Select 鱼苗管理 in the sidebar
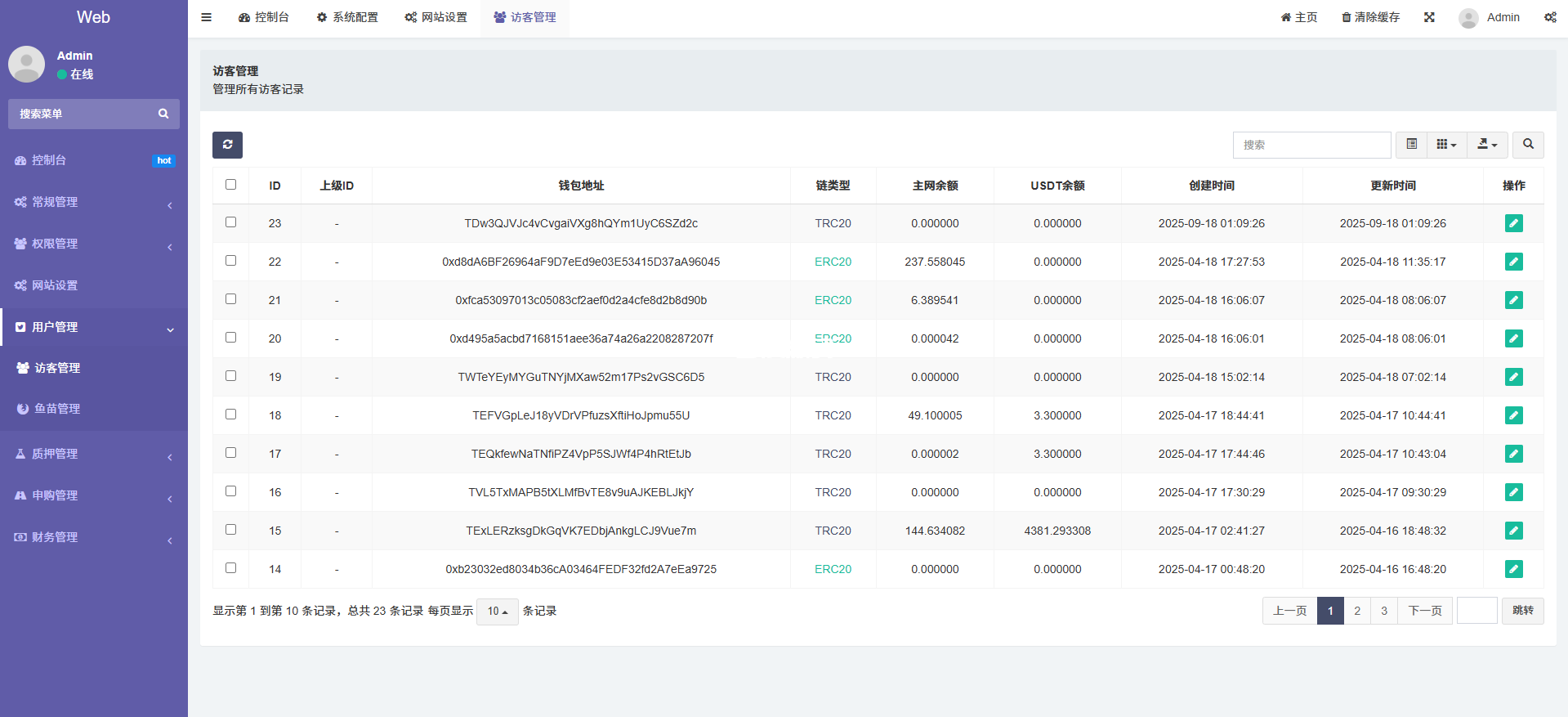Image resolution: width=1568 pixels, height=717 pixels. click(57, 409)
